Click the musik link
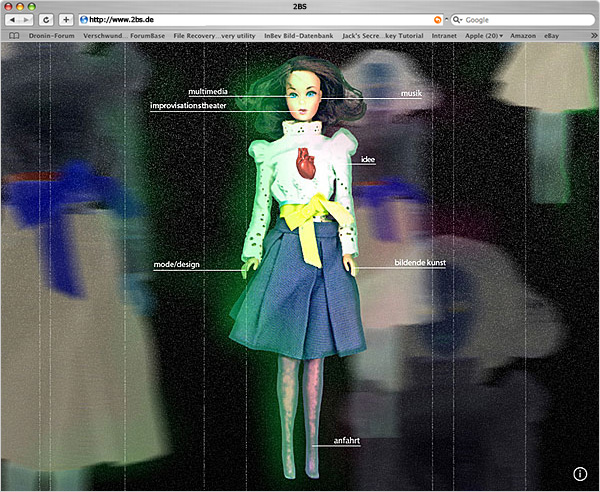600x492 pixels. click(x=411, y=93)
